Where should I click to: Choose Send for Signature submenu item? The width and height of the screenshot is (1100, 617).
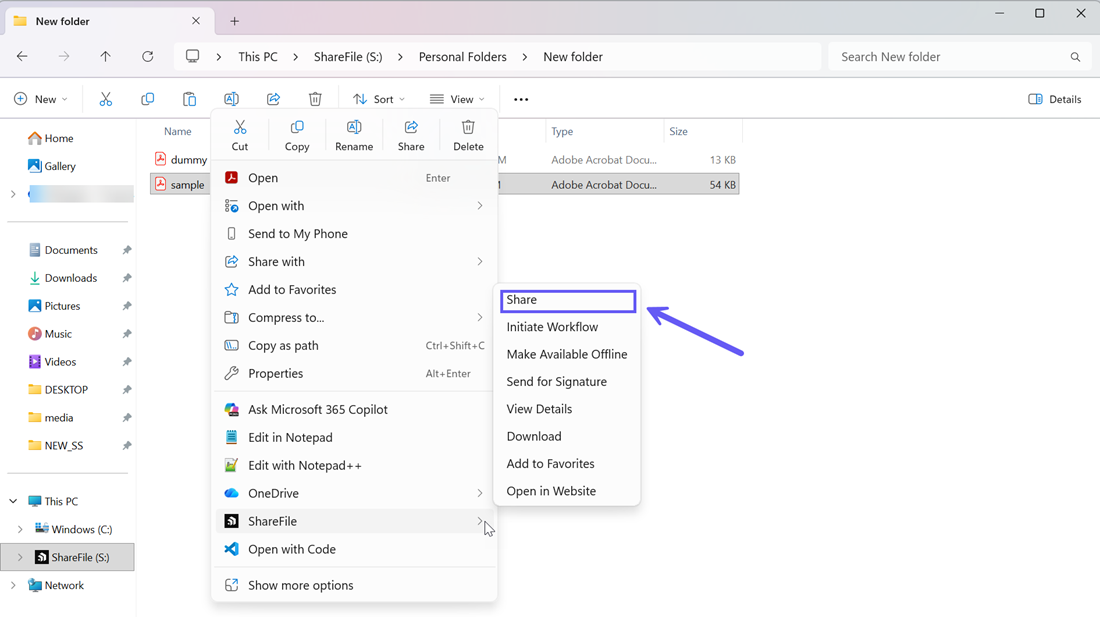coord(556,382)
